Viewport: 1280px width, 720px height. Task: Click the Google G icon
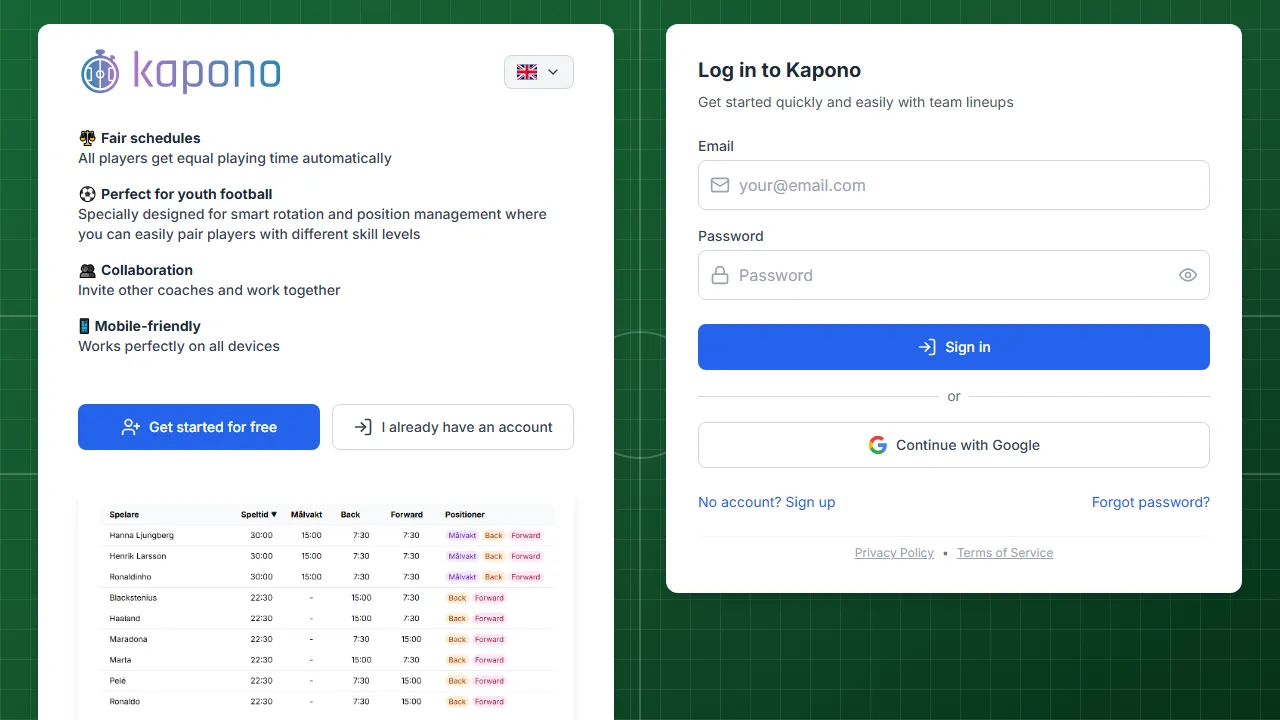click(x=877, y=445)
